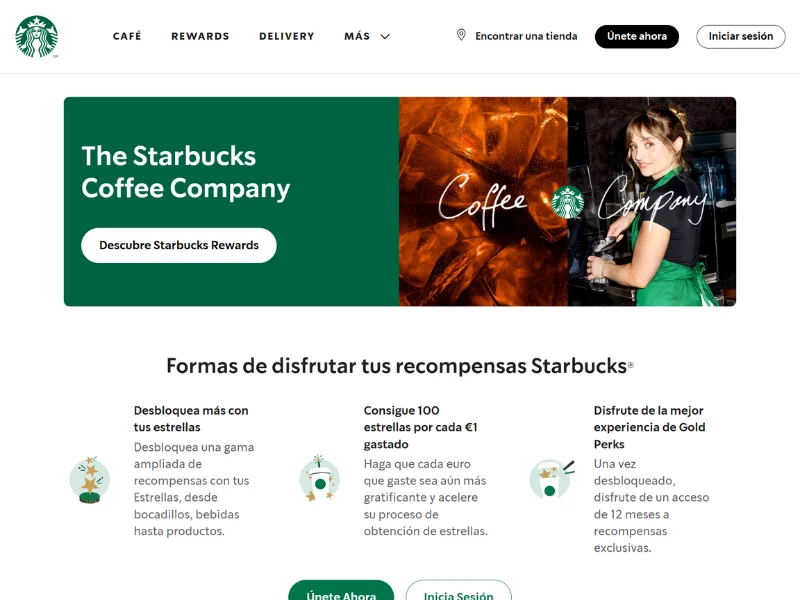Image resolution: width=800 pixels, height=600 pixels.
Task: Click the cup with stars icon
Action: click(x=319, y=478)
